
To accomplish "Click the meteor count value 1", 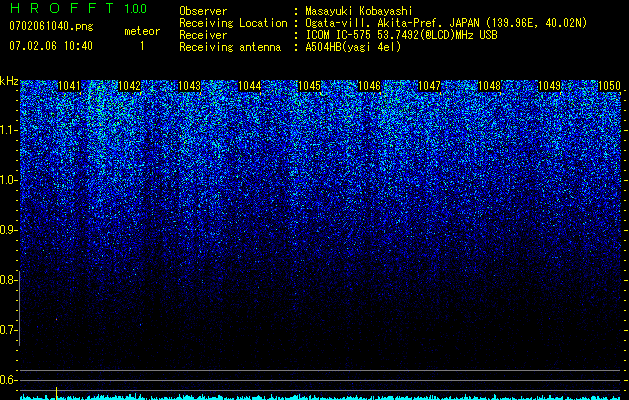I will click(x=142, y=46).
